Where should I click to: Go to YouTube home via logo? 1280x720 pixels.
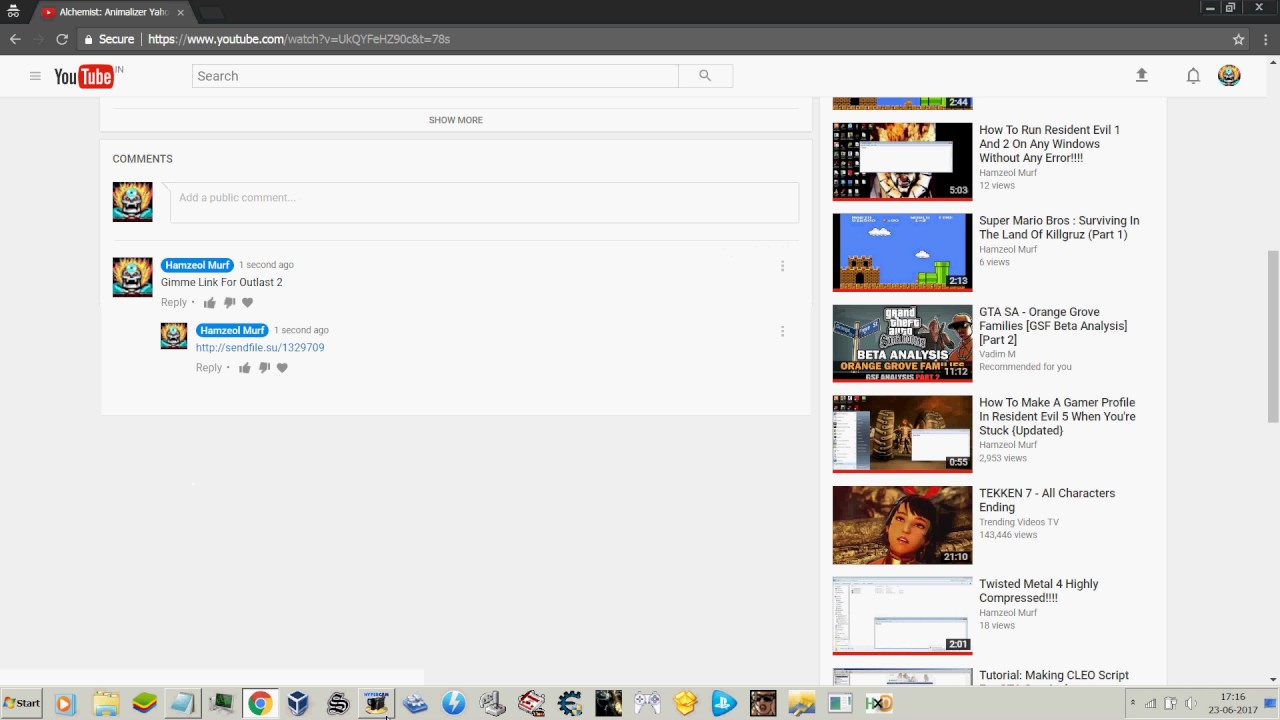tap(83, 76)
